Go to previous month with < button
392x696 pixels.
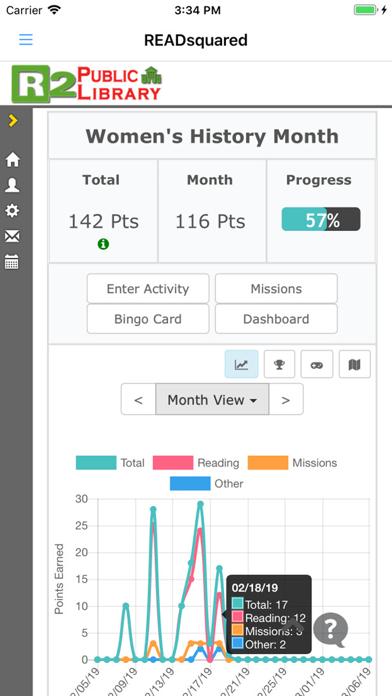139,399
